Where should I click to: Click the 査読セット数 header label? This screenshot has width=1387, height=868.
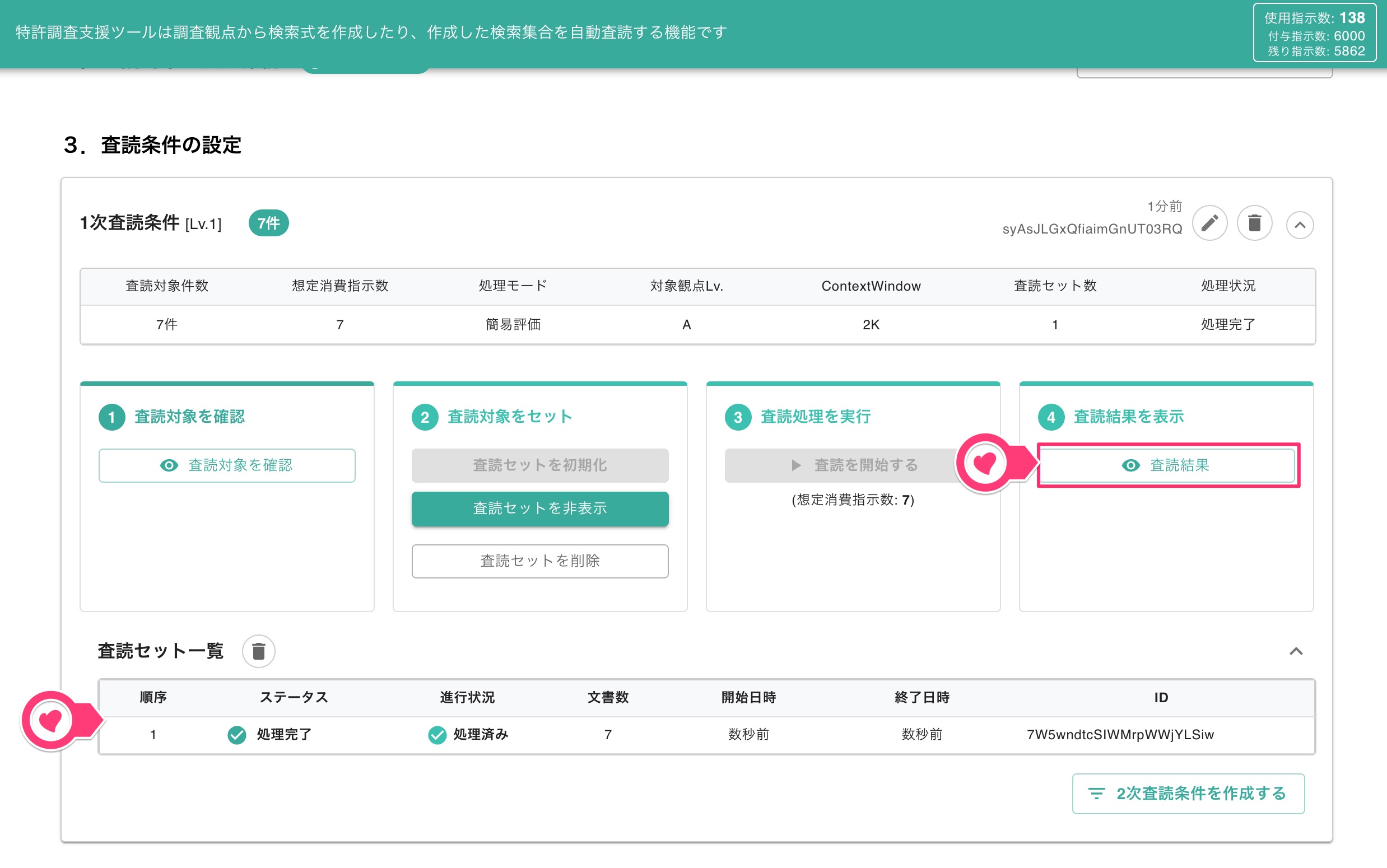(1055, 286)
